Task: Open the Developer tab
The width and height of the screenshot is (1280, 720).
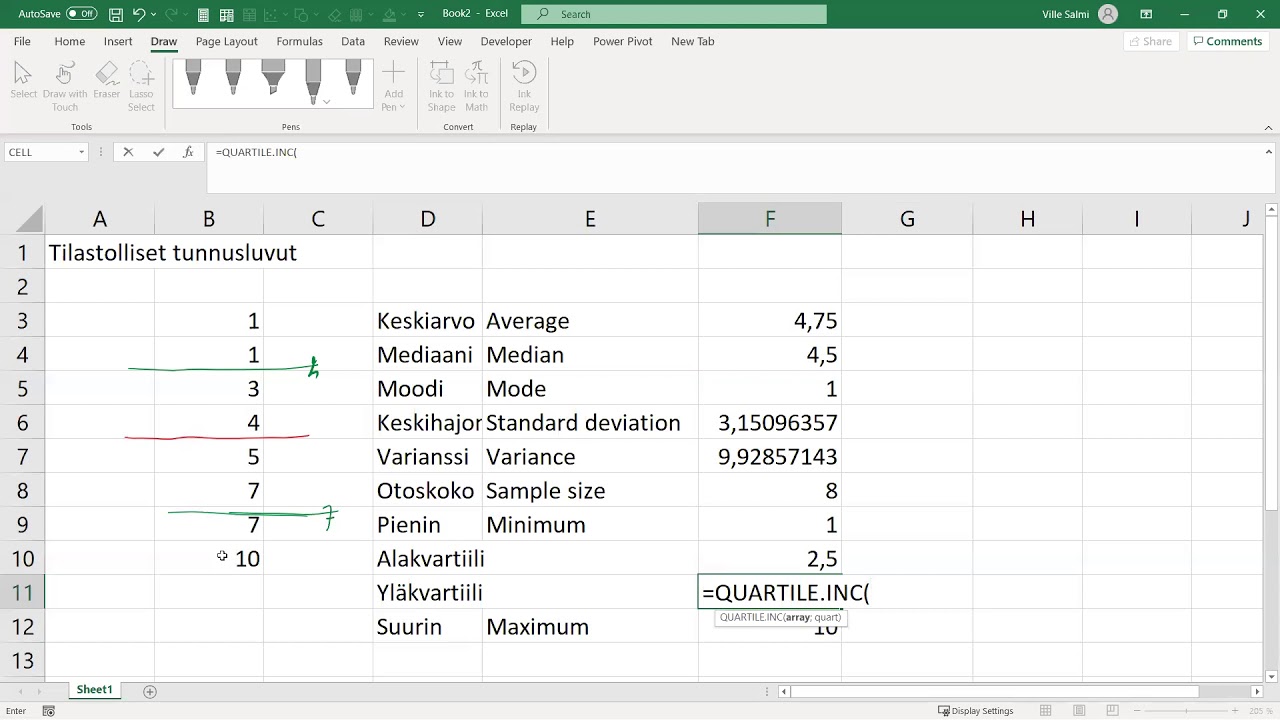Action: [506, 41]
